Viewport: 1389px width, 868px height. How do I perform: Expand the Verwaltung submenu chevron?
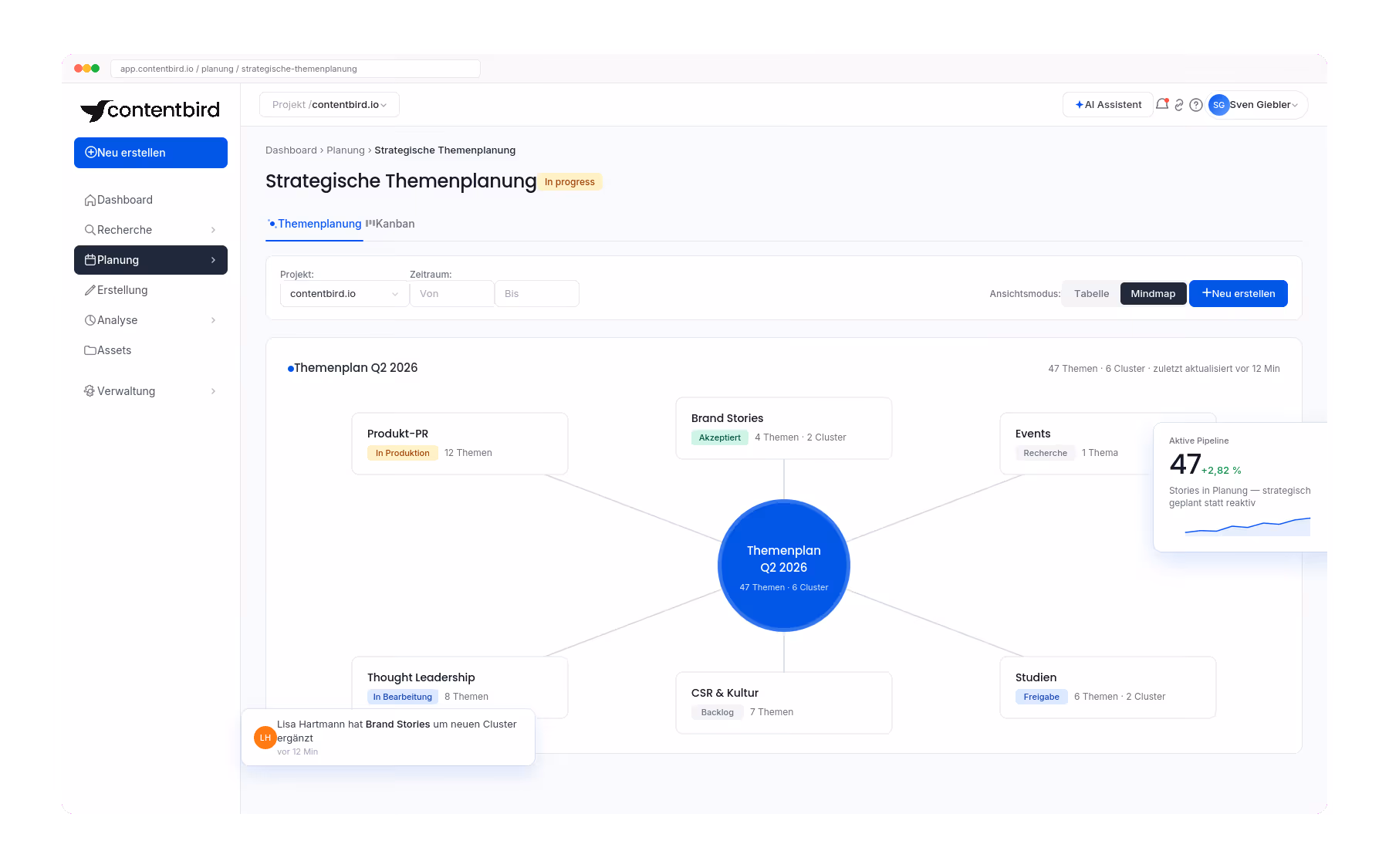213,391
